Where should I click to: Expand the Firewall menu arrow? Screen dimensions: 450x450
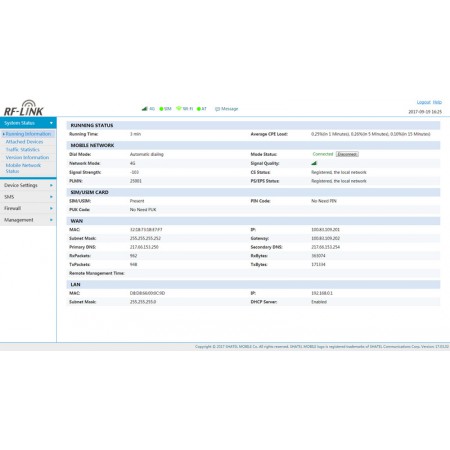click(x=51, y=208)
